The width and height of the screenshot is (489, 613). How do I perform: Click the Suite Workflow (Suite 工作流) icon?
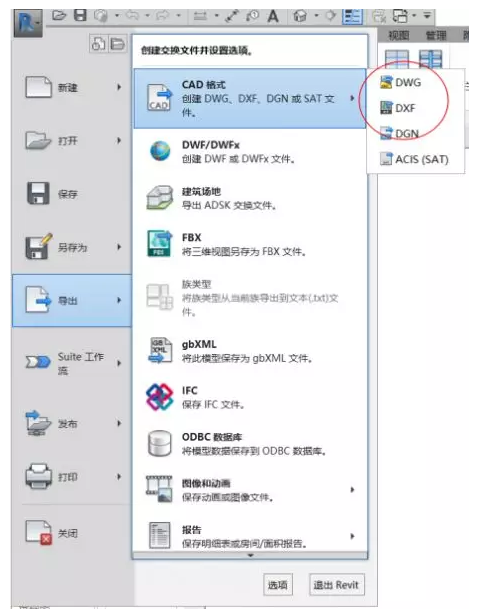point(38,362)
